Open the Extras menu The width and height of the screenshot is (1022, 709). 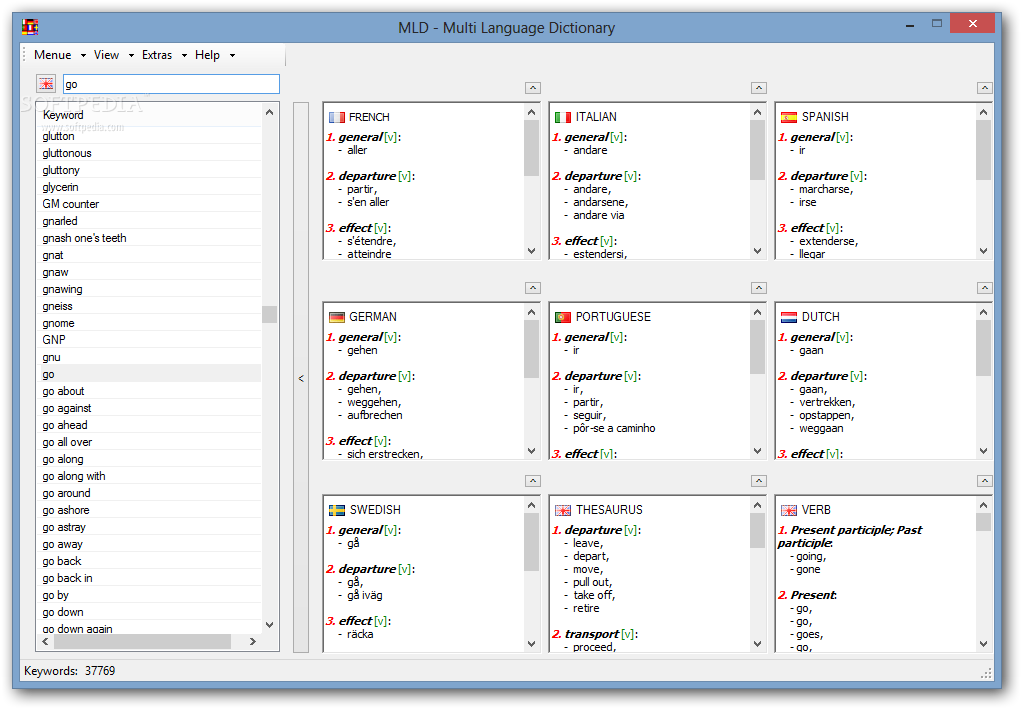(x=164, y=55)
